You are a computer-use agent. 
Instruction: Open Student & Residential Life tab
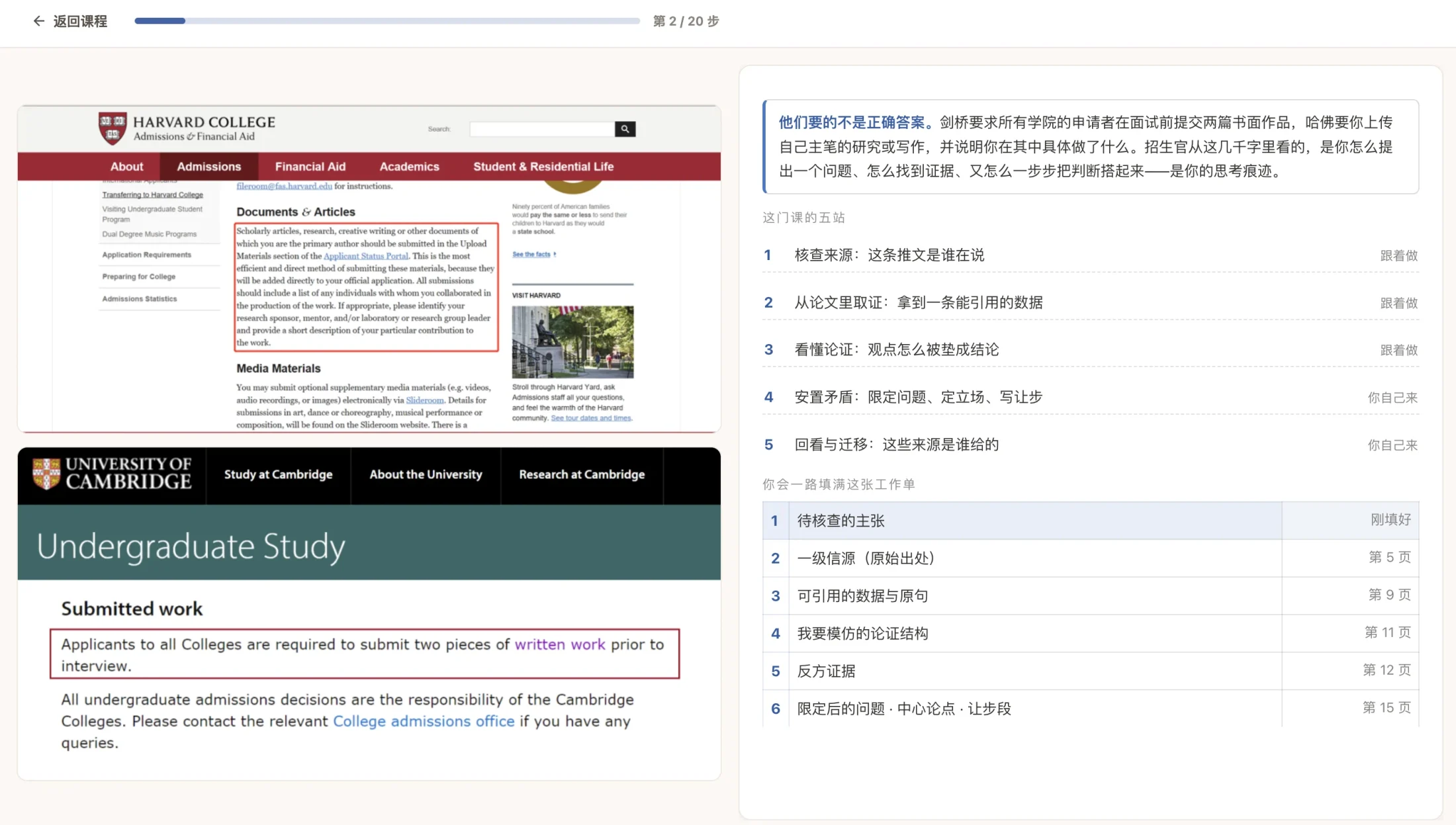[543, 167]
